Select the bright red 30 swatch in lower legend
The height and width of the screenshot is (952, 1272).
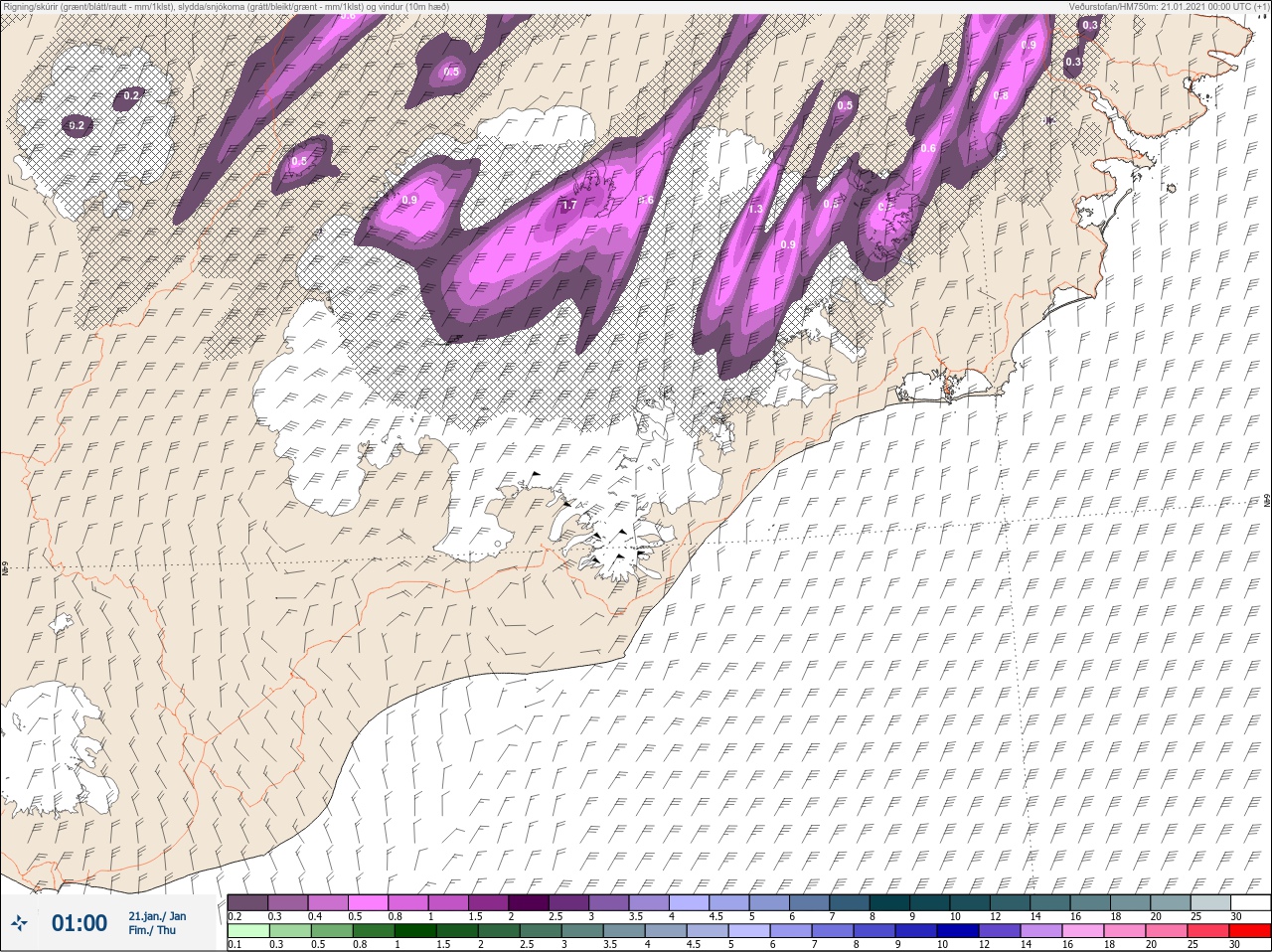(1250, 930)
